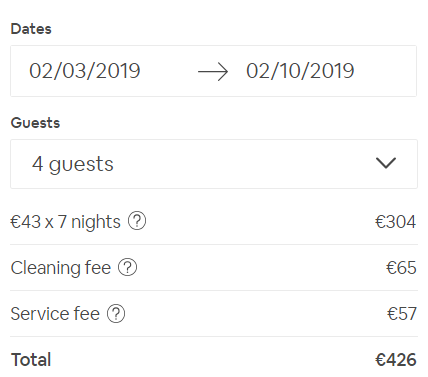Click the Cleaning fee label
The width and height of the screenshot is (428, 377).
[61, 268]
